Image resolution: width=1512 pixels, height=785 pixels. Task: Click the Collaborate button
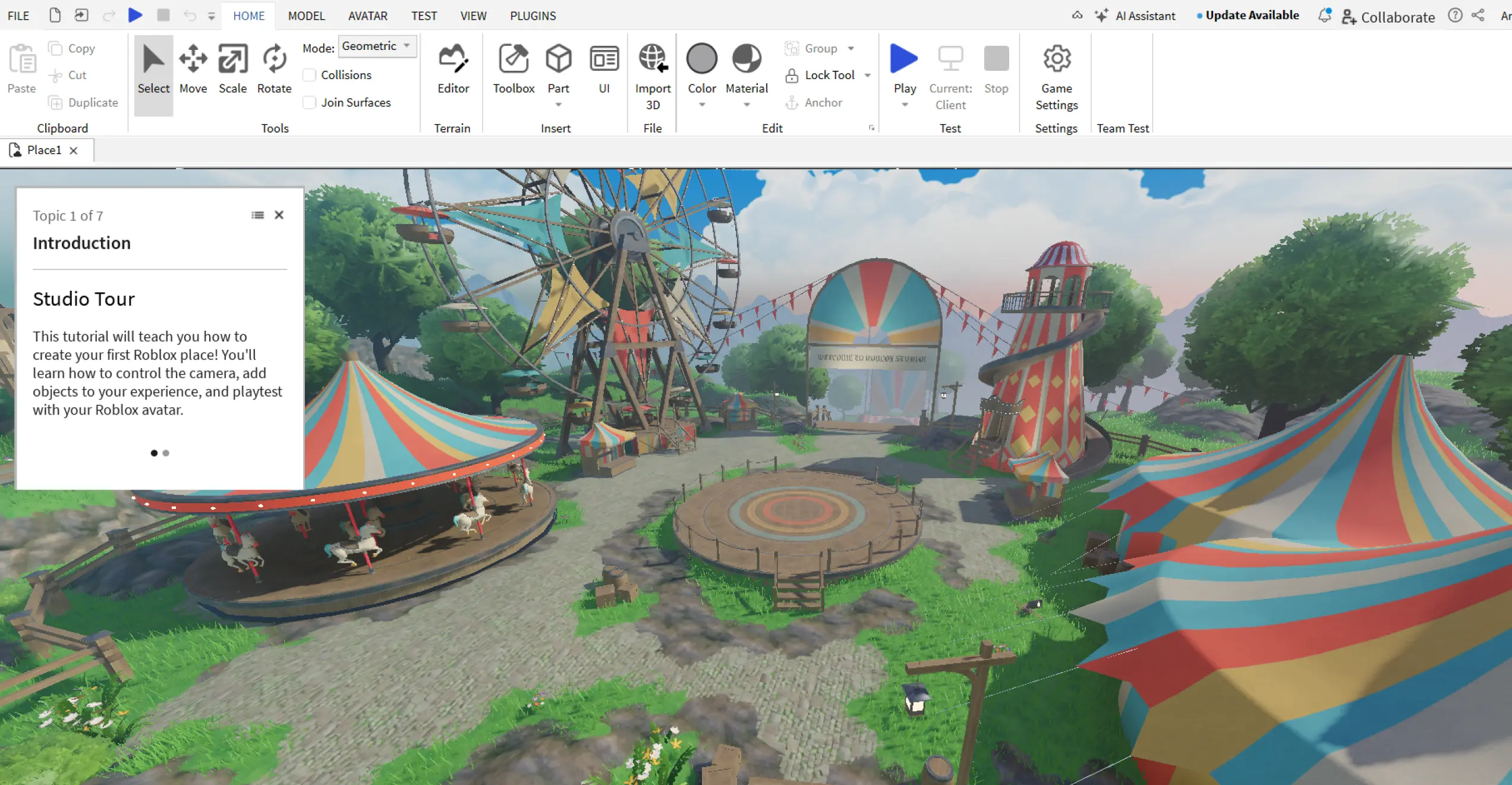1388,17
